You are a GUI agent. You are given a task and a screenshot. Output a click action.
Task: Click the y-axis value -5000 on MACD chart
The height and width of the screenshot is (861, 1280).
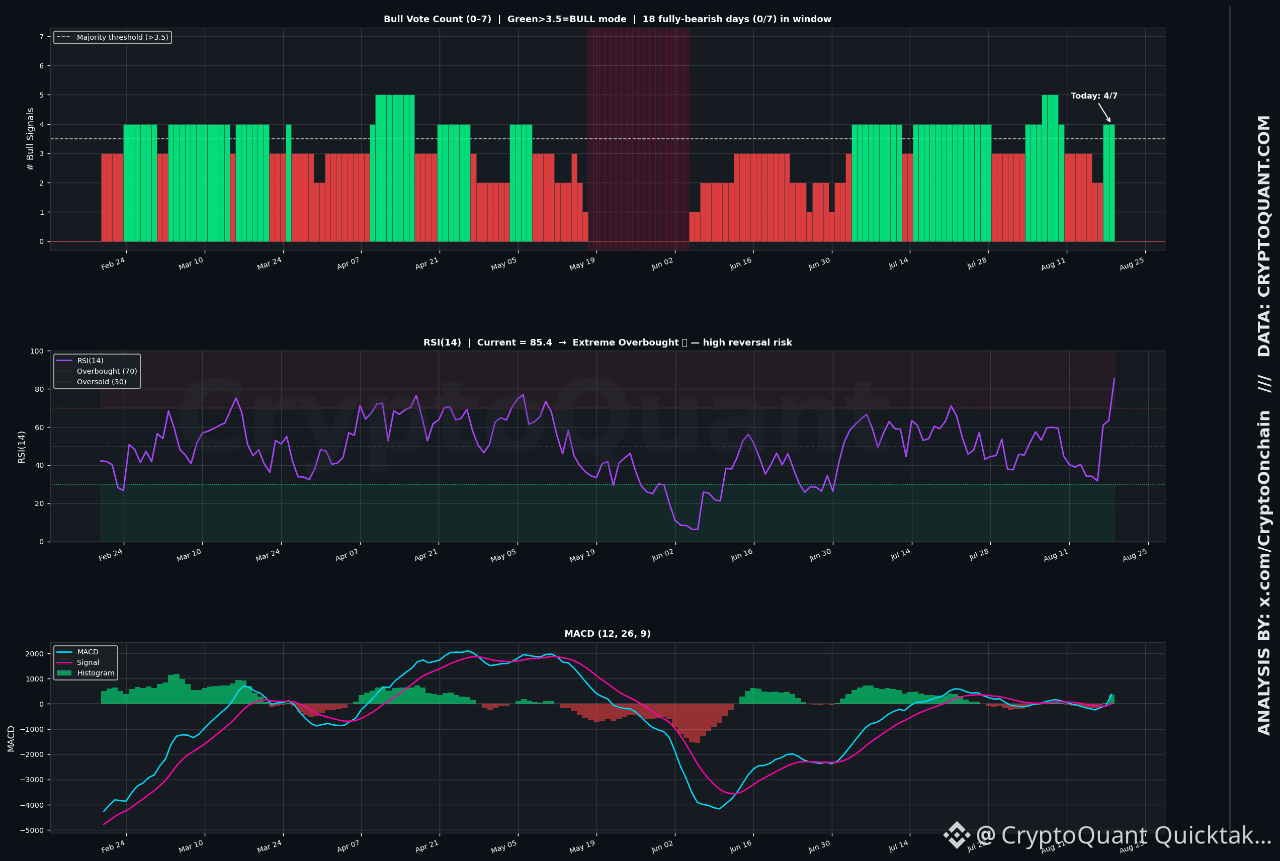[x=34, y=830]
